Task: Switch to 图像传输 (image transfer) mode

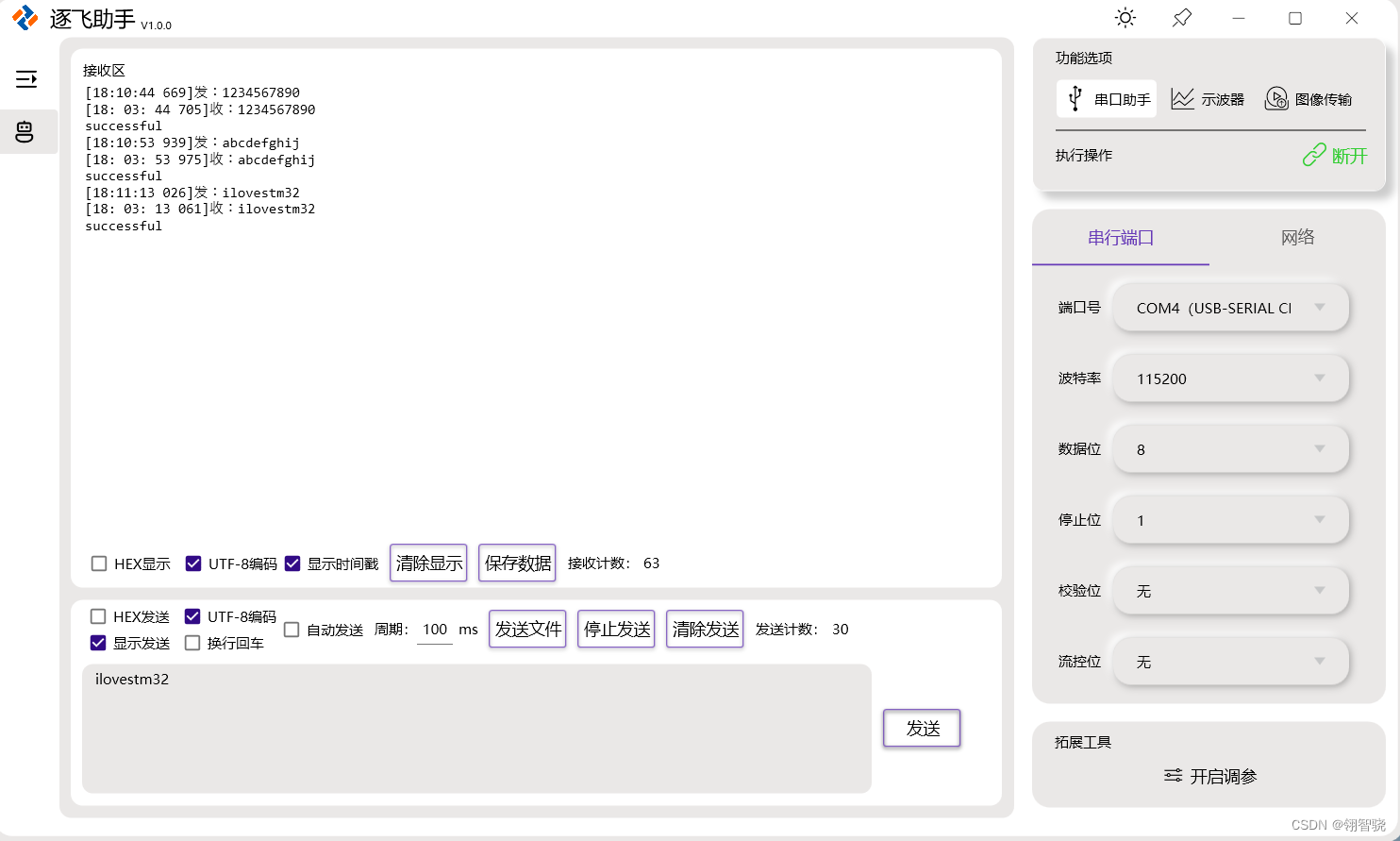Action: [1310, 98]
